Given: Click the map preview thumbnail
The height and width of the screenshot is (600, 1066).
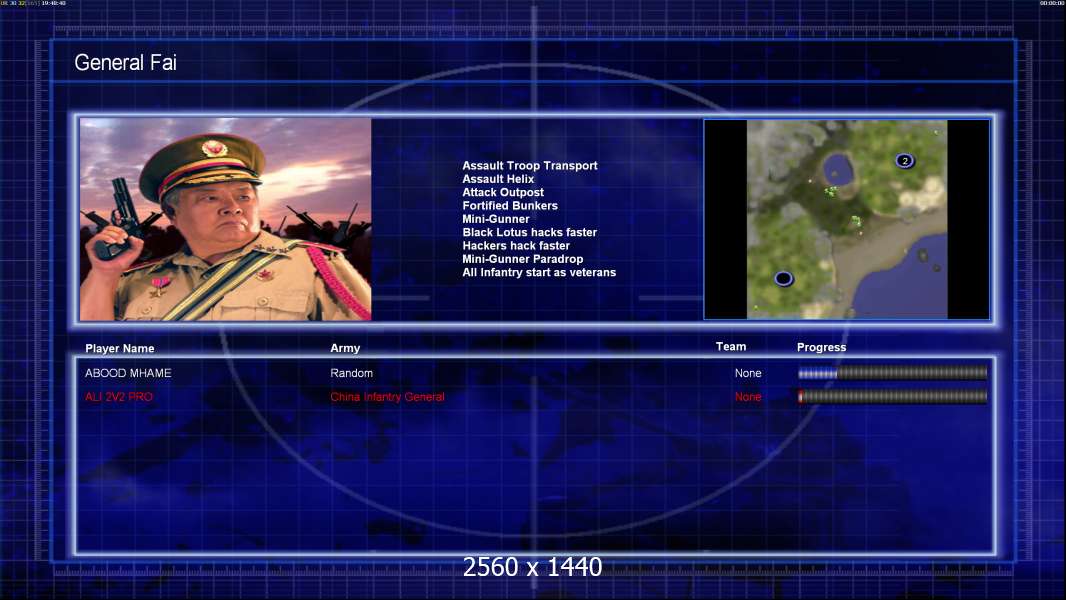Looking at the screenshot, I should [846, 219].
